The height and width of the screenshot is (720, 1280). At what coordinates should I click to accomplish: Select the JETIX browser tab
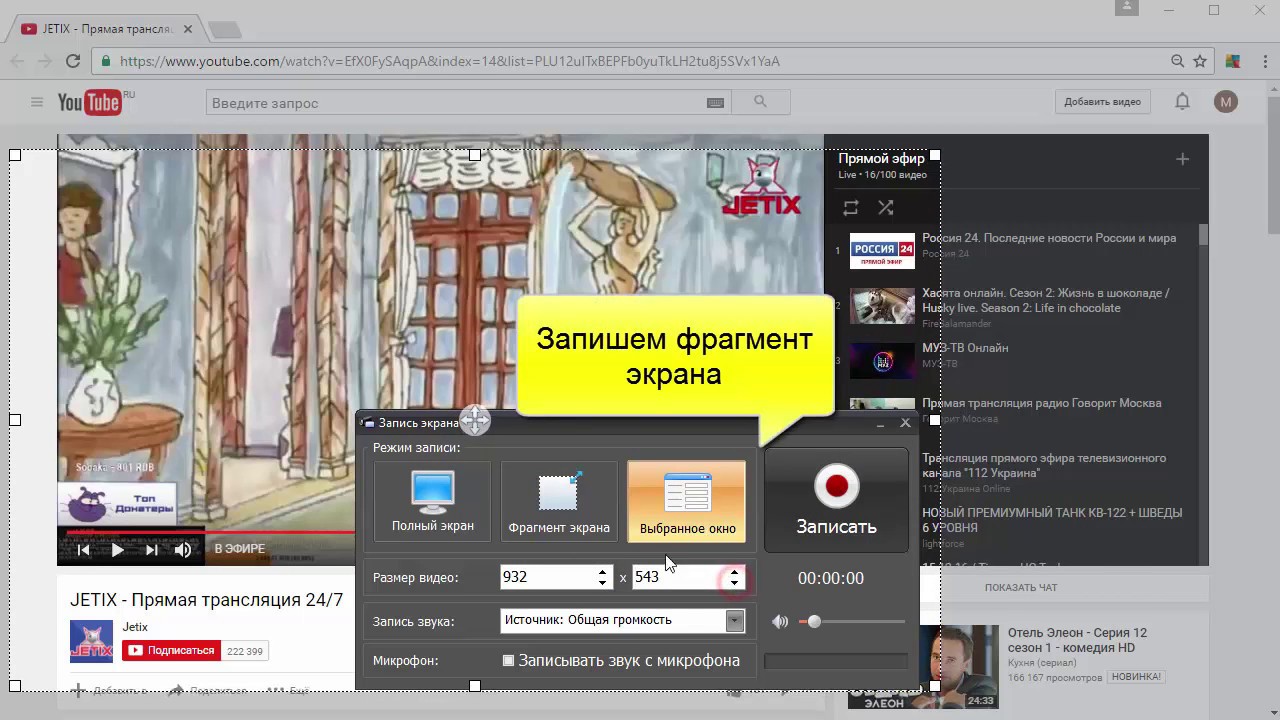(105, 29)
